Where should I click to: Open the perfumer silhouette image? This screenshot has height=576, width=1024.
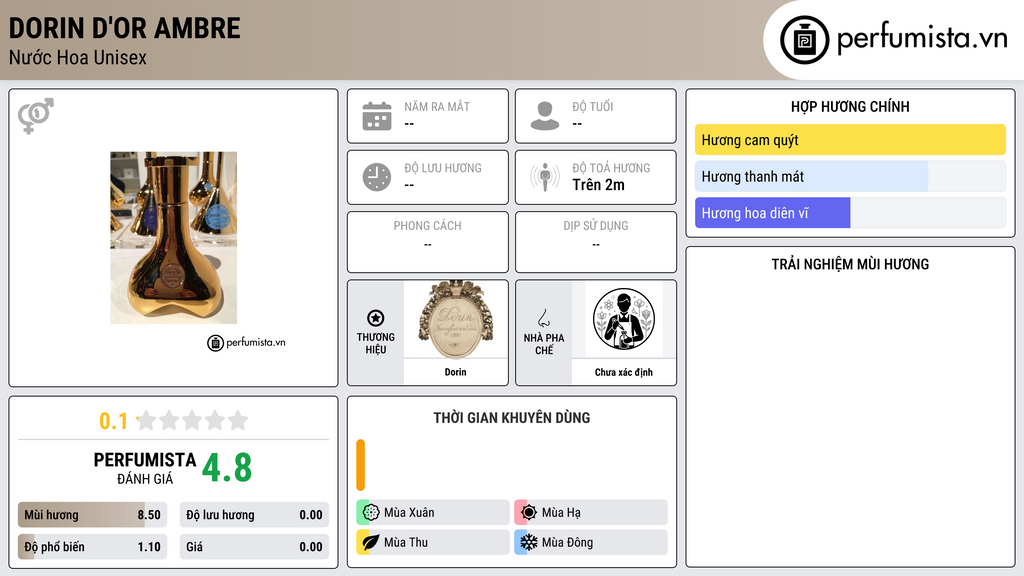click(624, 319)
